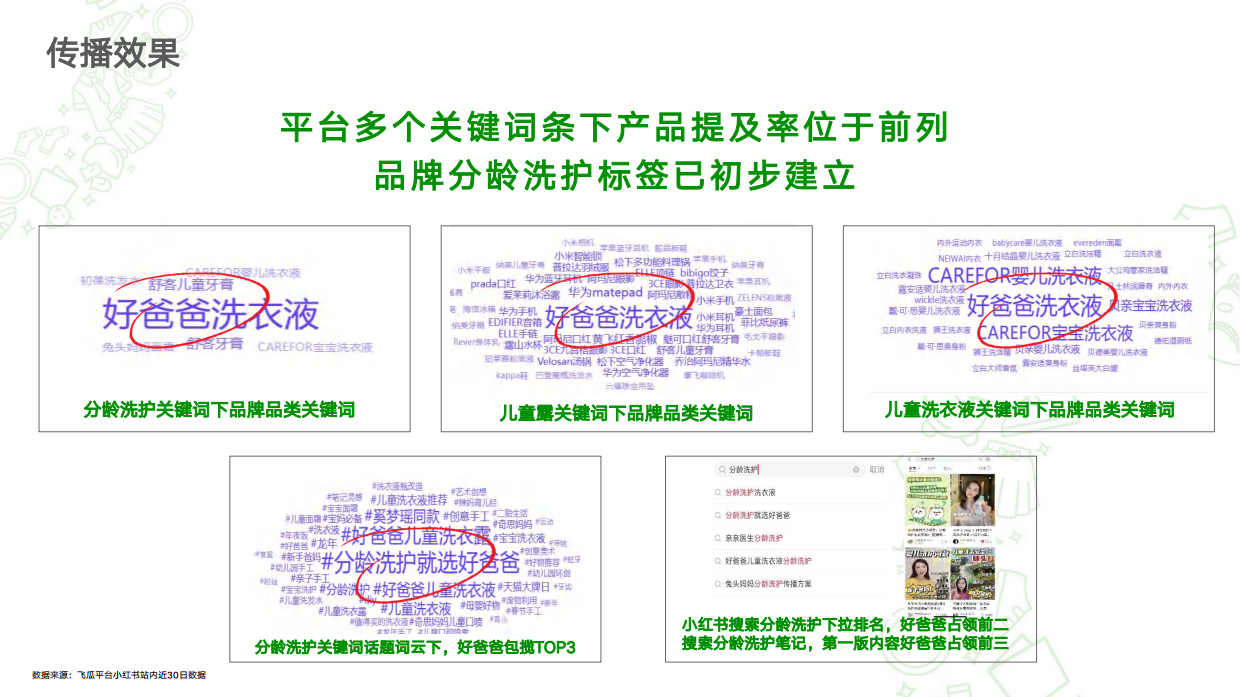Open the note thumbnail of a woman in yellow
Screen dimensions: 1240x697
tap(927, 573)
